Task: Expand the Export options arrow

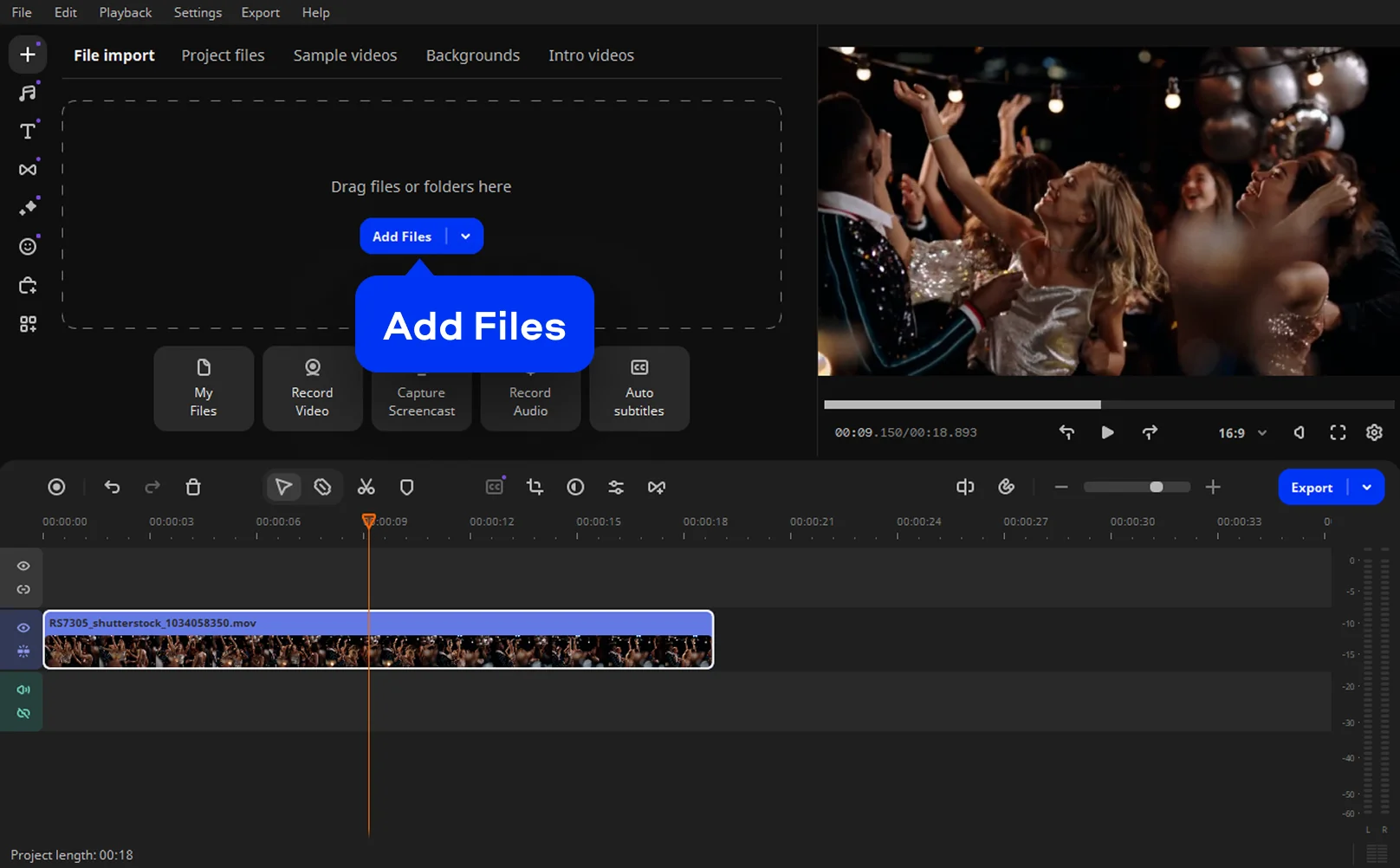Action: (x=1367, y=488)
